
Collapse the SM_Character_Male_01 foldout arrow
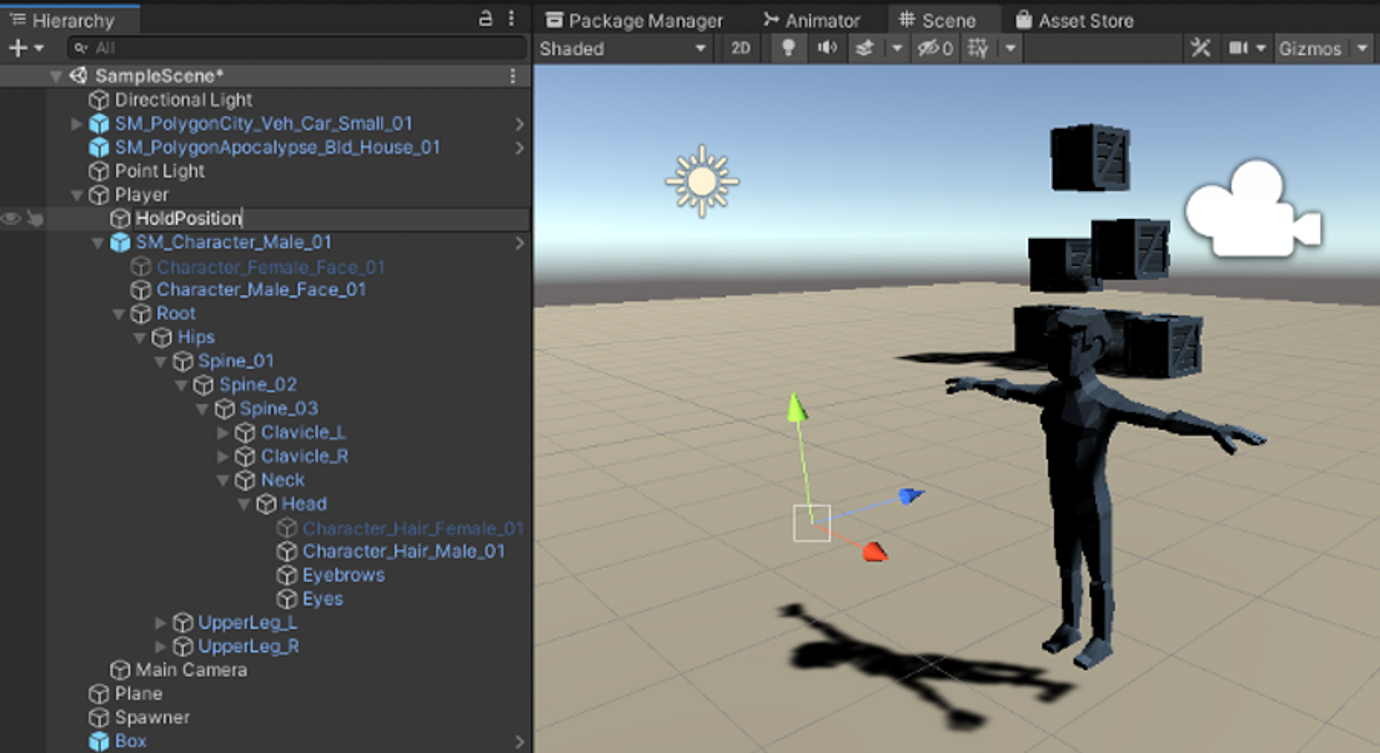click(x=97, y=243)
